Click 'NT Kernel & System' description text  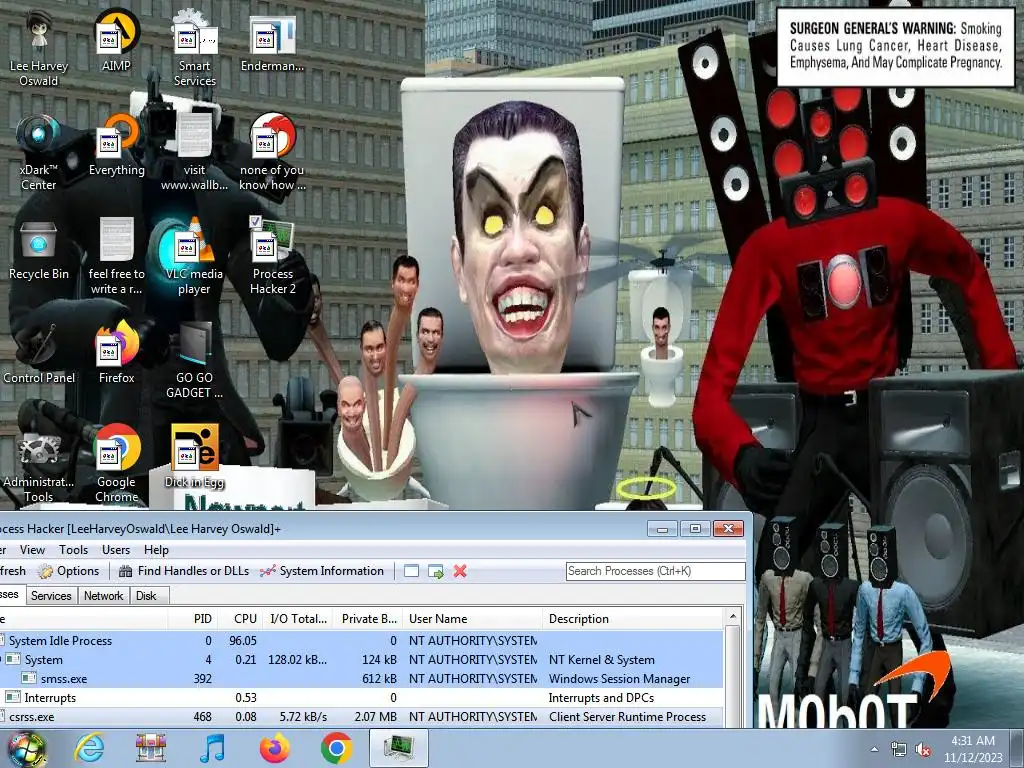[601, 660]
